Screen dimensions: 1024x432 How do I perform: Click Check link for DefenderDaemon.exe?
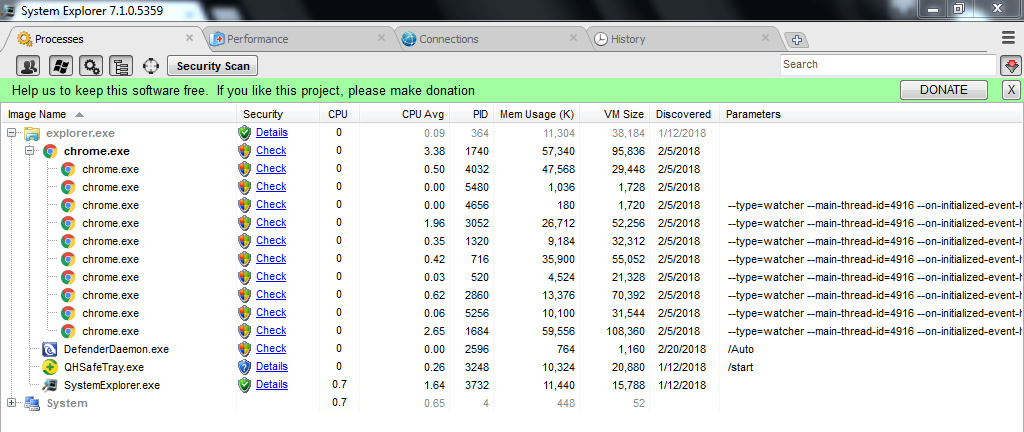tap(271, 348)
